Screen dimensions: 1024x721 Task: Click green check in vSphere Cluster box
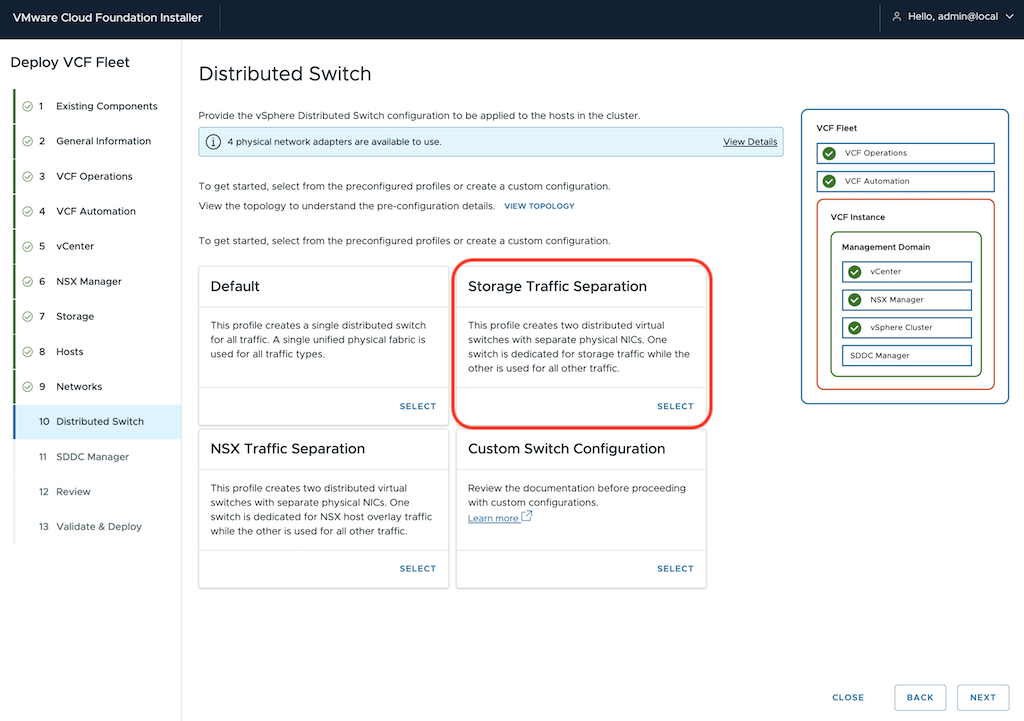pos(854,328)
